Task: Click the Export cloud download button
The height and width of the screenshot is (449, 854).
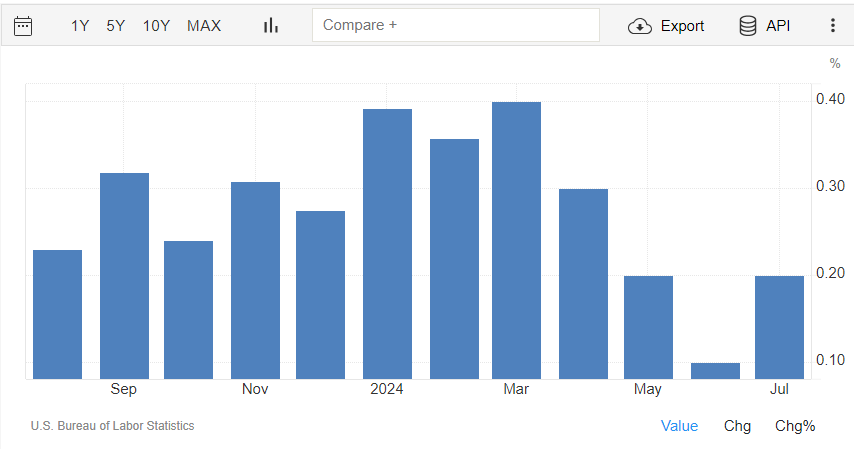Action: click(x=666, y=26)
